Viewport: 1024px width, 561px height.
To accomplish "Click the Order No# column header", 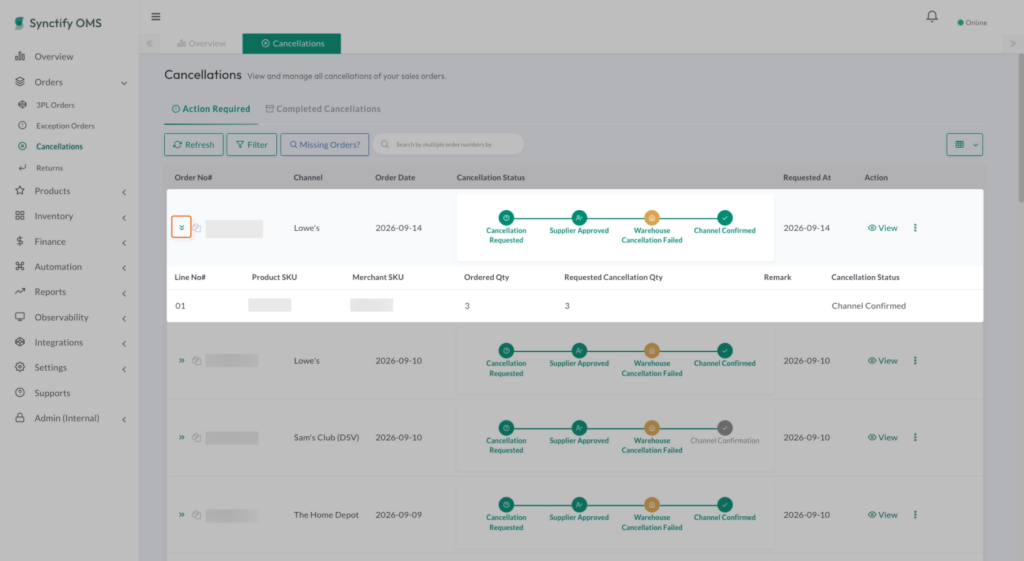I will click(193, 178).
